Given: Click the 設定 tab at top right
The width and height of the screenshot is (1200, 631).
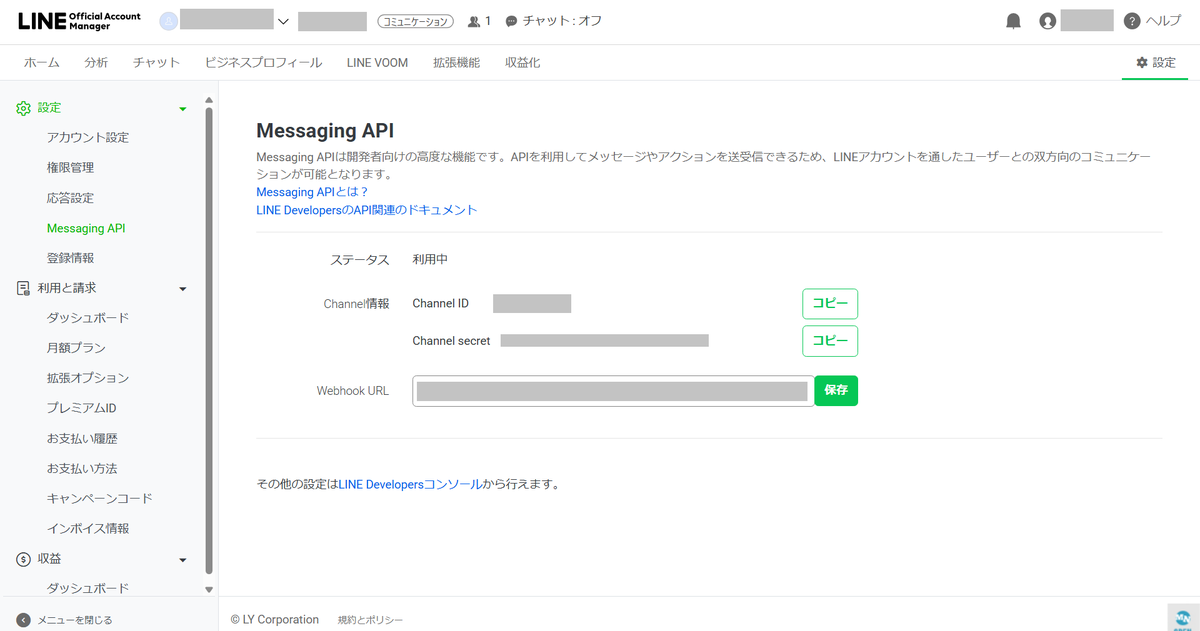Looking at the screenshot, I should (1156, 62).
